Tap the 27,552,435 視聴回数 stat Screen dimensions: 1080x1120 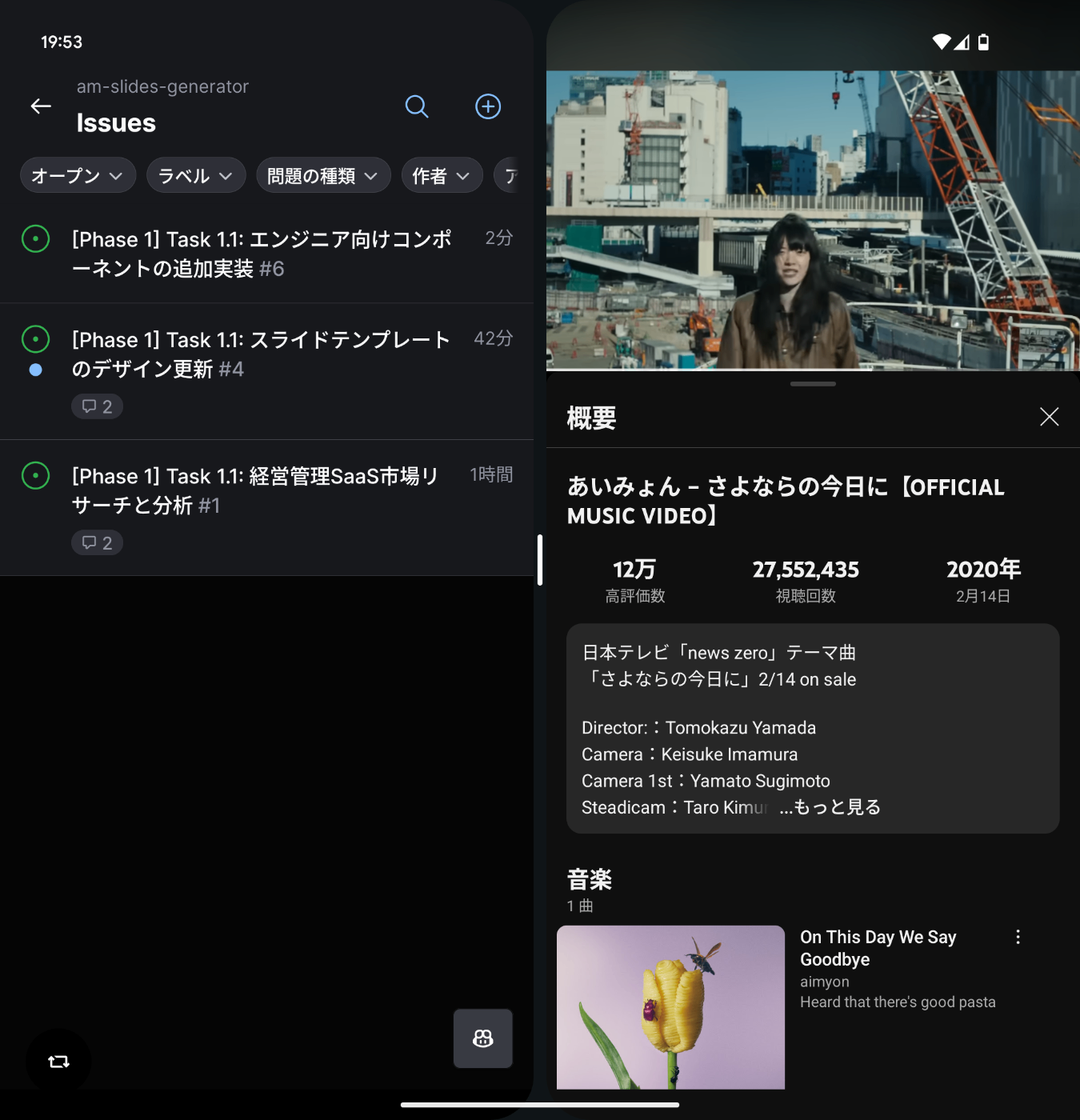(x=806, y=581)
